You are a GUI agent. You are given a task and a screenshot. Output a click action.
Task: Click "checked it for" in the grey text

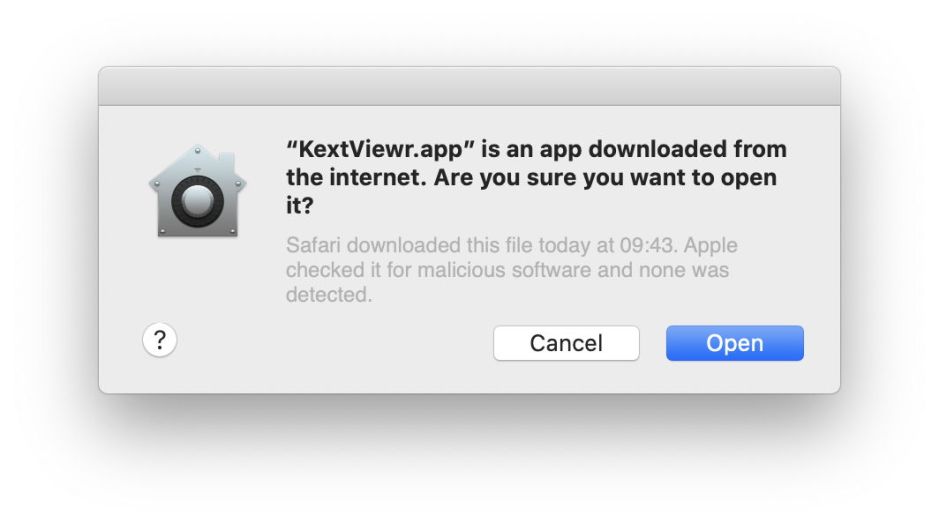click(342, 270)
